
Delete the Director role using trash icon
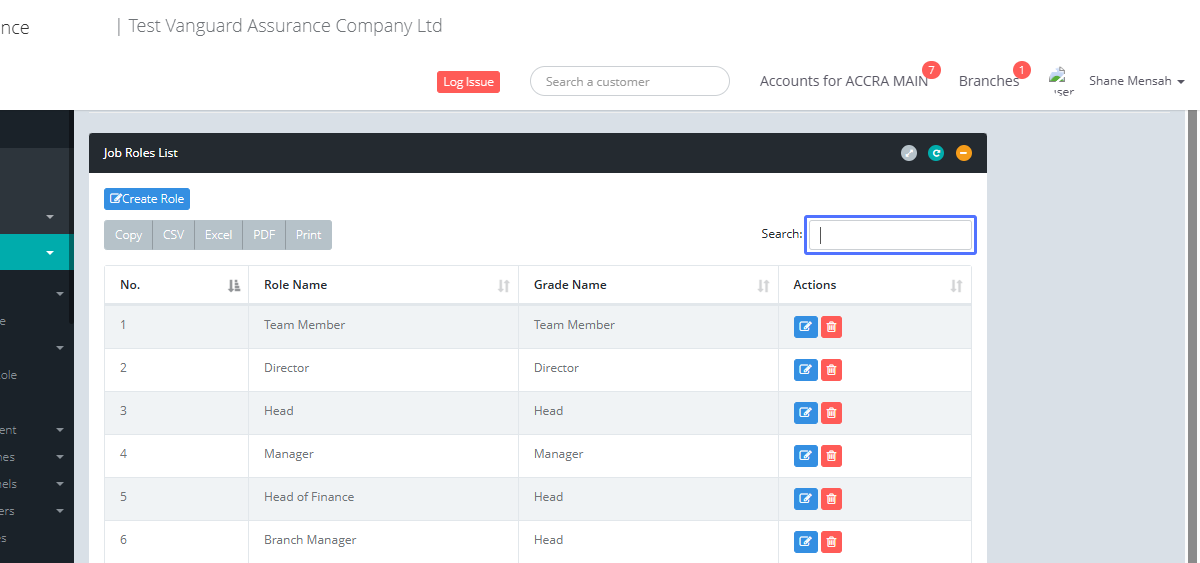click(x=831, y=370)
